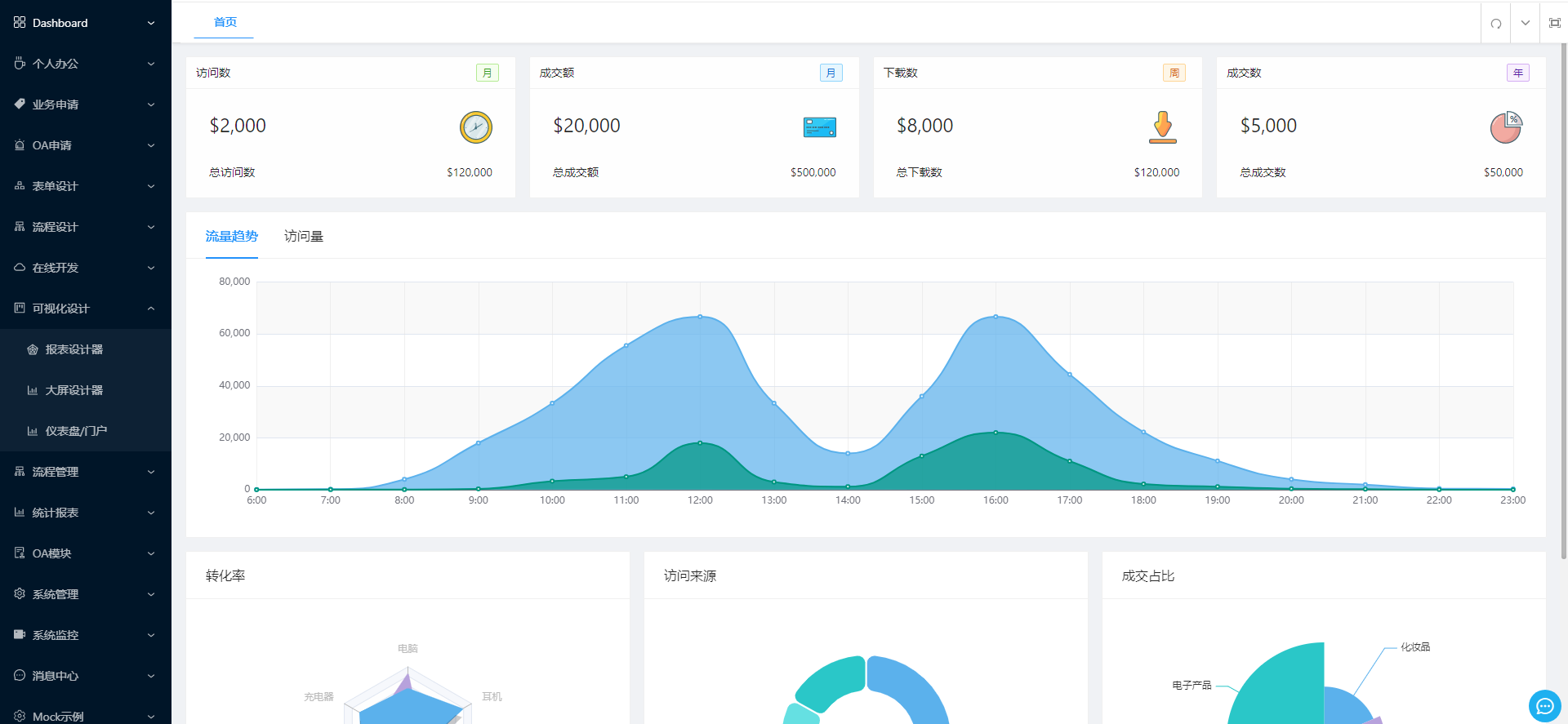
Task: Open the 流程管理 sidebar menu
Action: point(86,472)
